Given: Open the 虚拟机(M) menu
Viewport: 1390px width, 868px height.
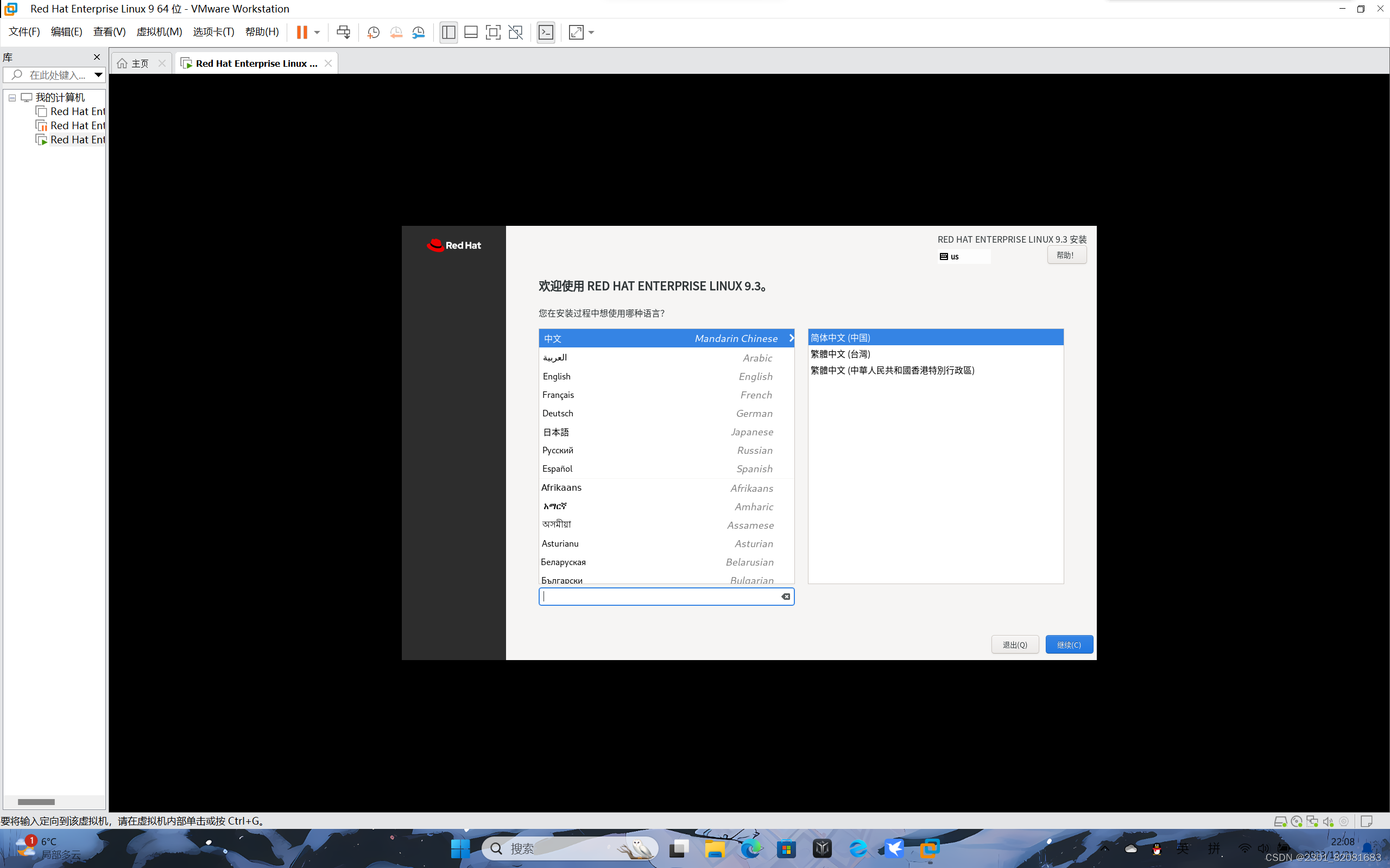Looking at the screenshot, I should pyautogui.click(x=159, y=32).
